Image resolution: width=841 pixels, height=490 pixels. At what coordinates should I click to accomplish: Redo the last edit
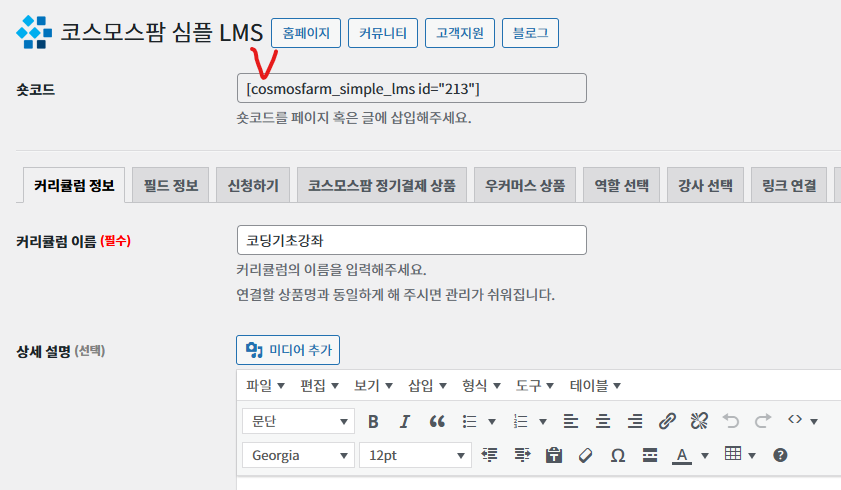[763, 421]
